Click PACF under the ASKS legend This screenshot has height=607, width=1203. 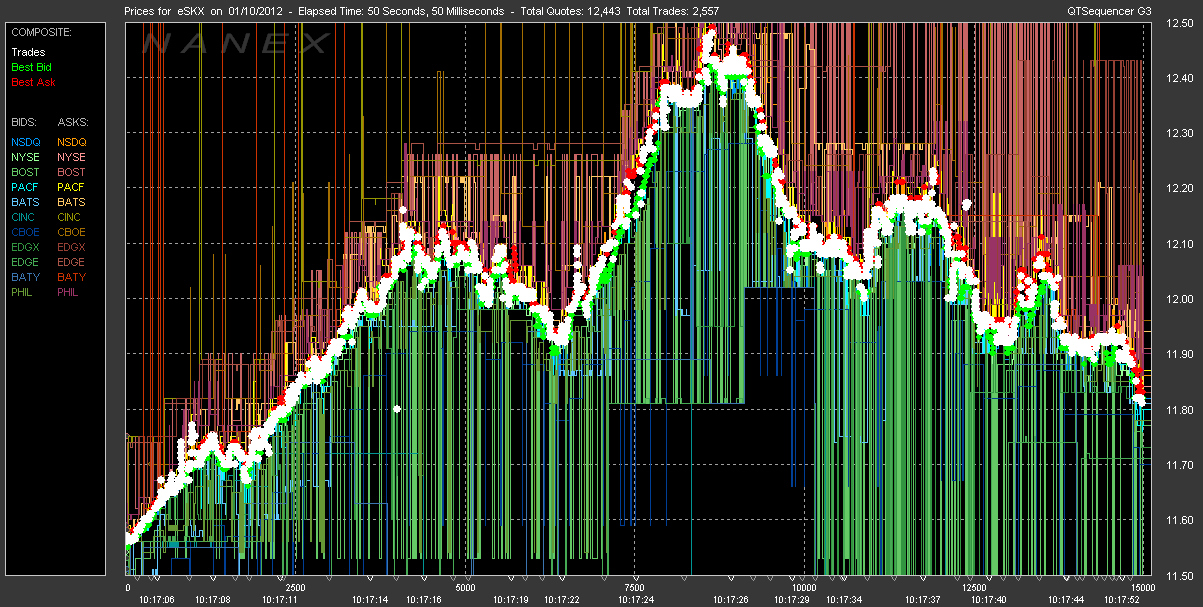click(x=73, y=187)
